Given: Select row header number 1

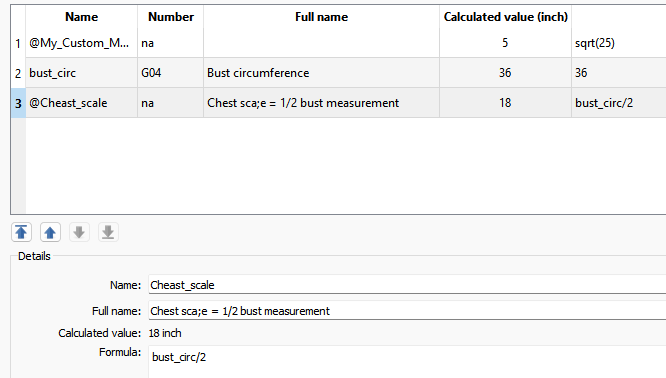Looking at the screenshot, I should pos(18,43).
